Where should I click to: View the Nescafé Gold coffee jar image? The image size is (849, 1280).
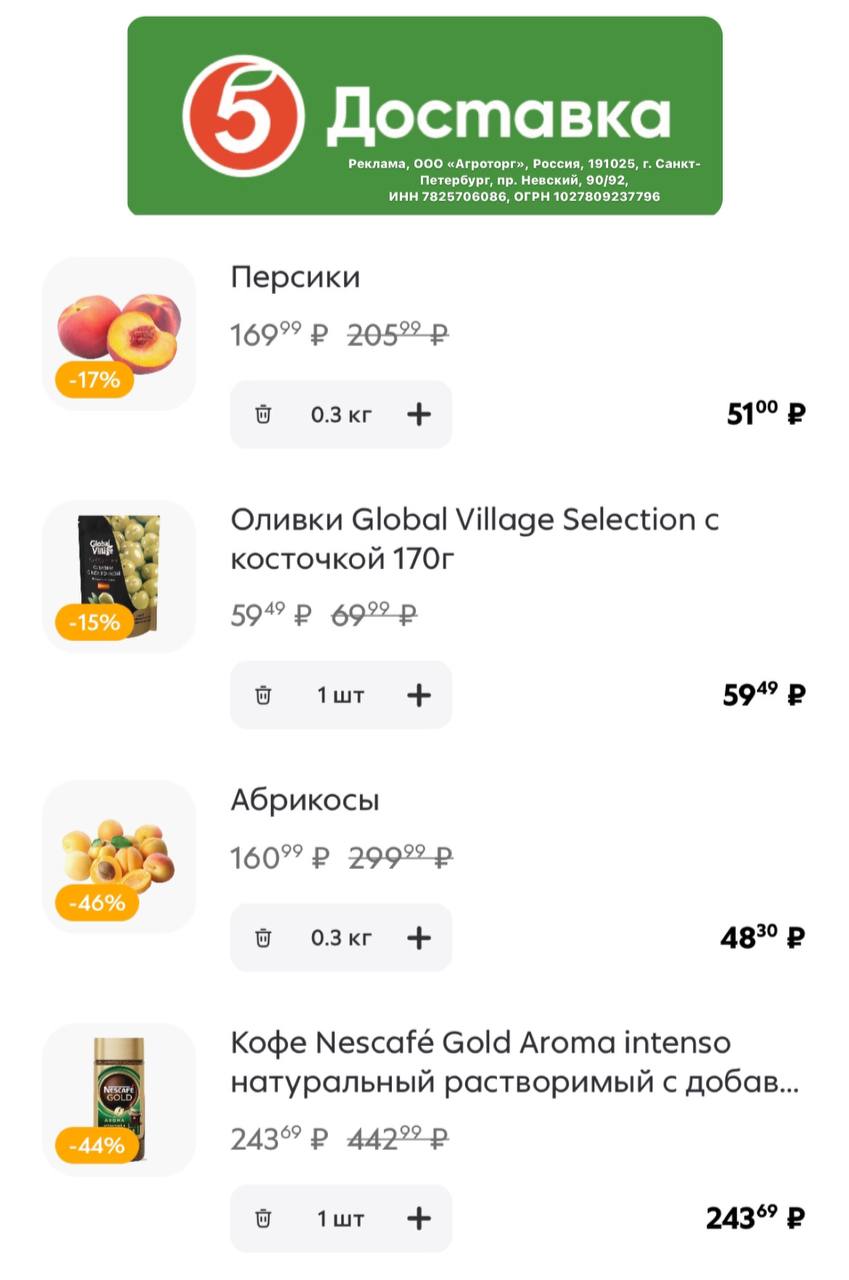(x=119, y=1096)
